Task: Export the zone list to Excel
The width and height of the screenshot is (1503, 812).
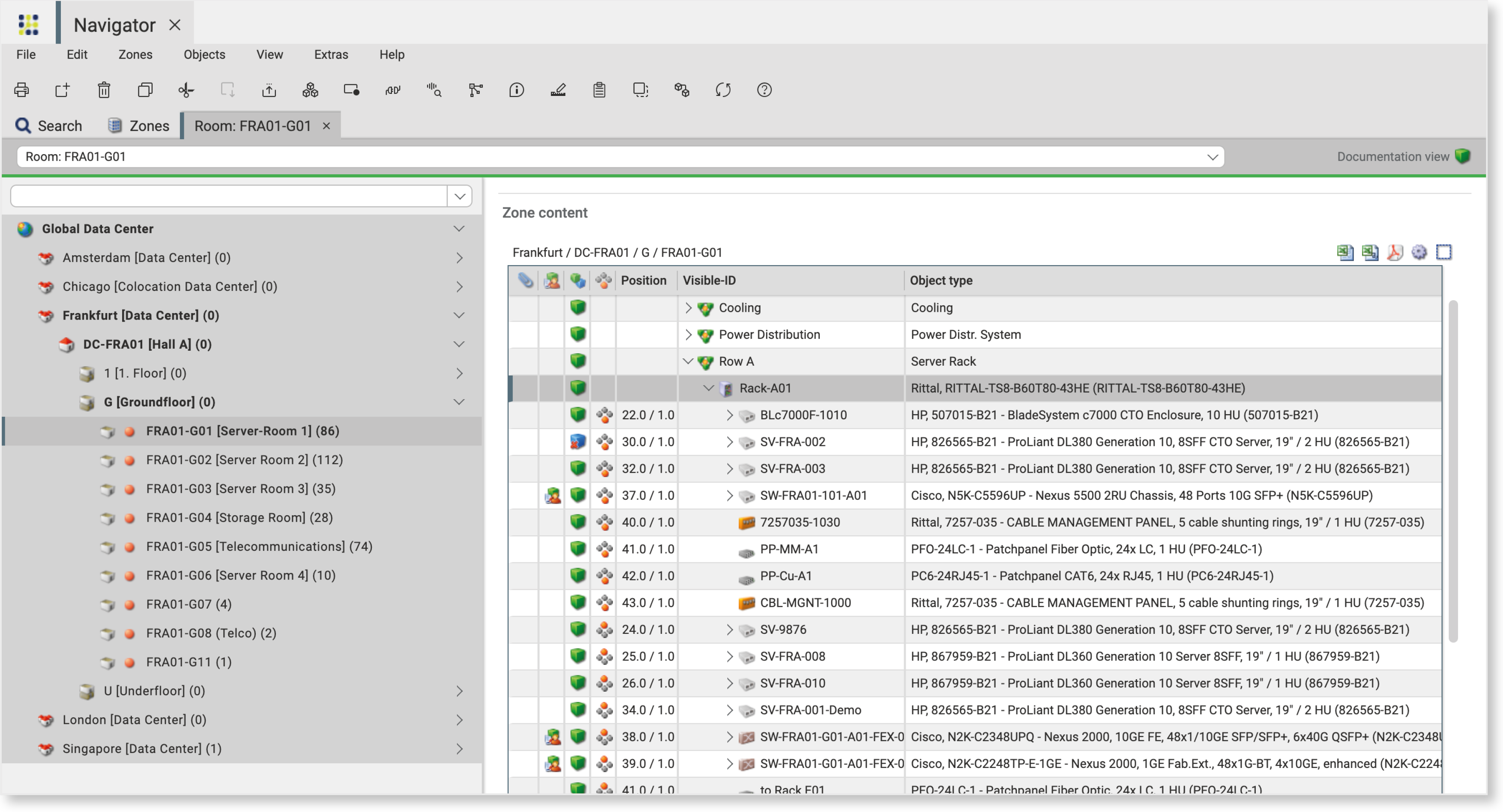Action: 1345,252
